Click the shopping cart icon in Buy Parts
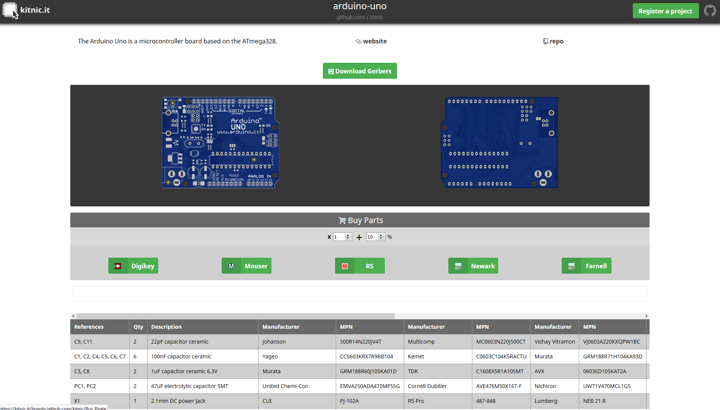 342,220
